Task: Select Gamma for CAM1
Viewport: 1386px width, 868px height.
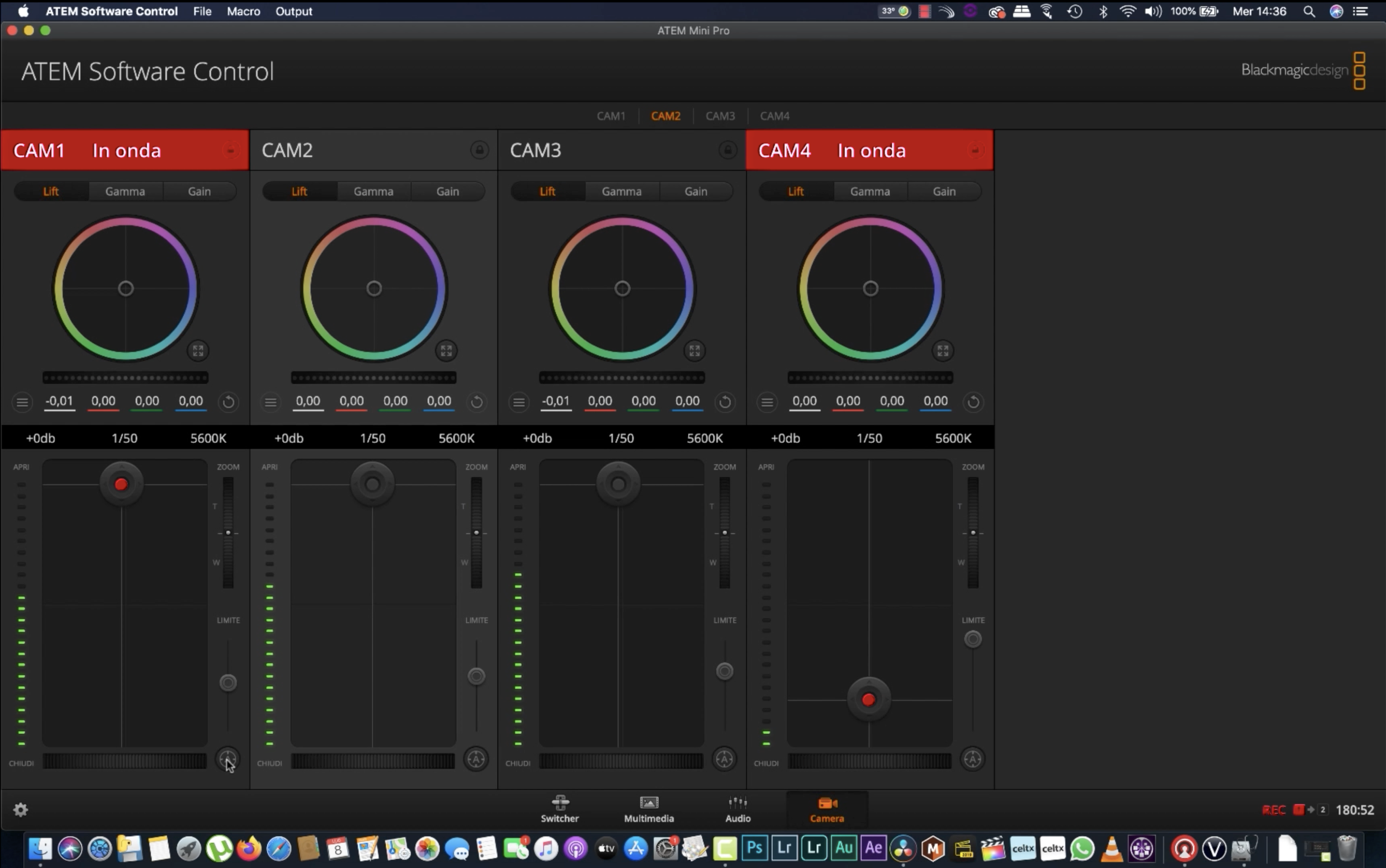Action: (125, 191)
